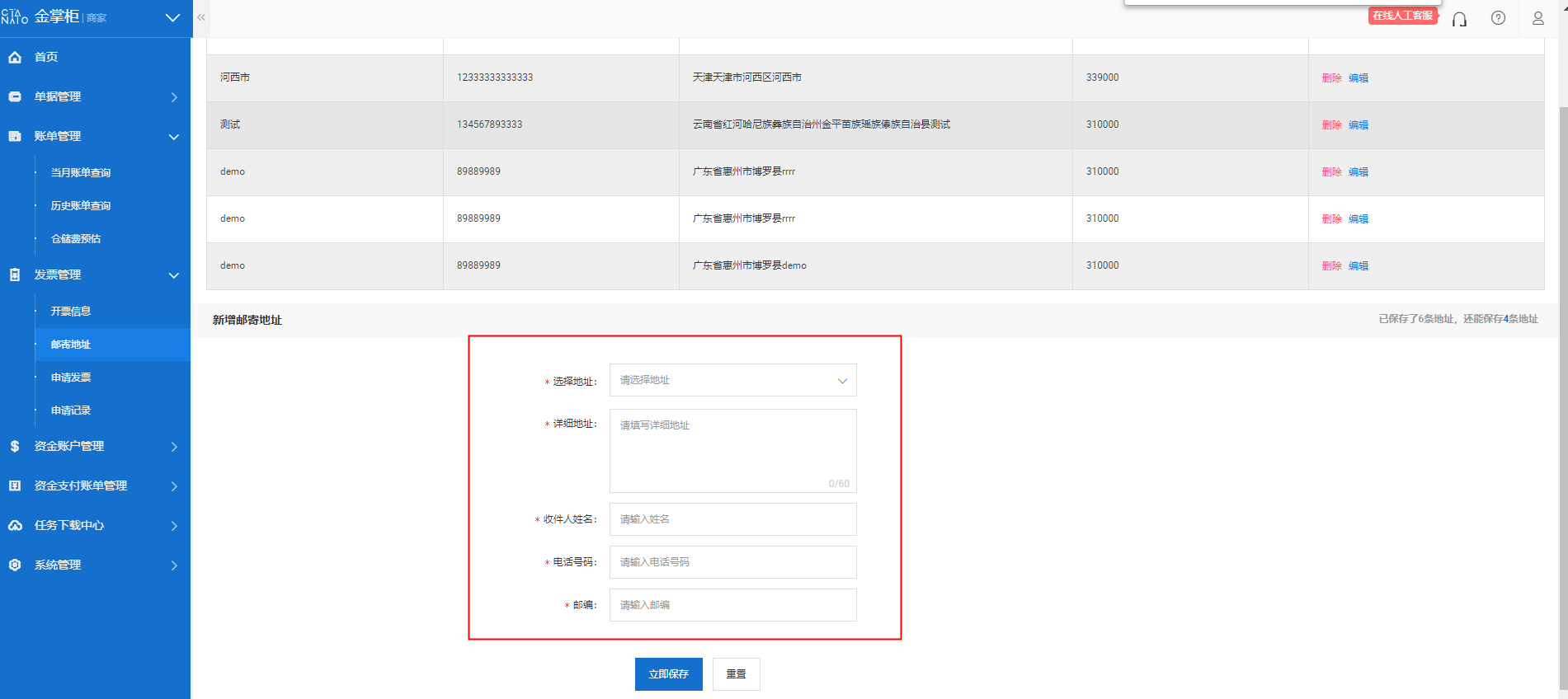Click phone number 134567893333

489,124
